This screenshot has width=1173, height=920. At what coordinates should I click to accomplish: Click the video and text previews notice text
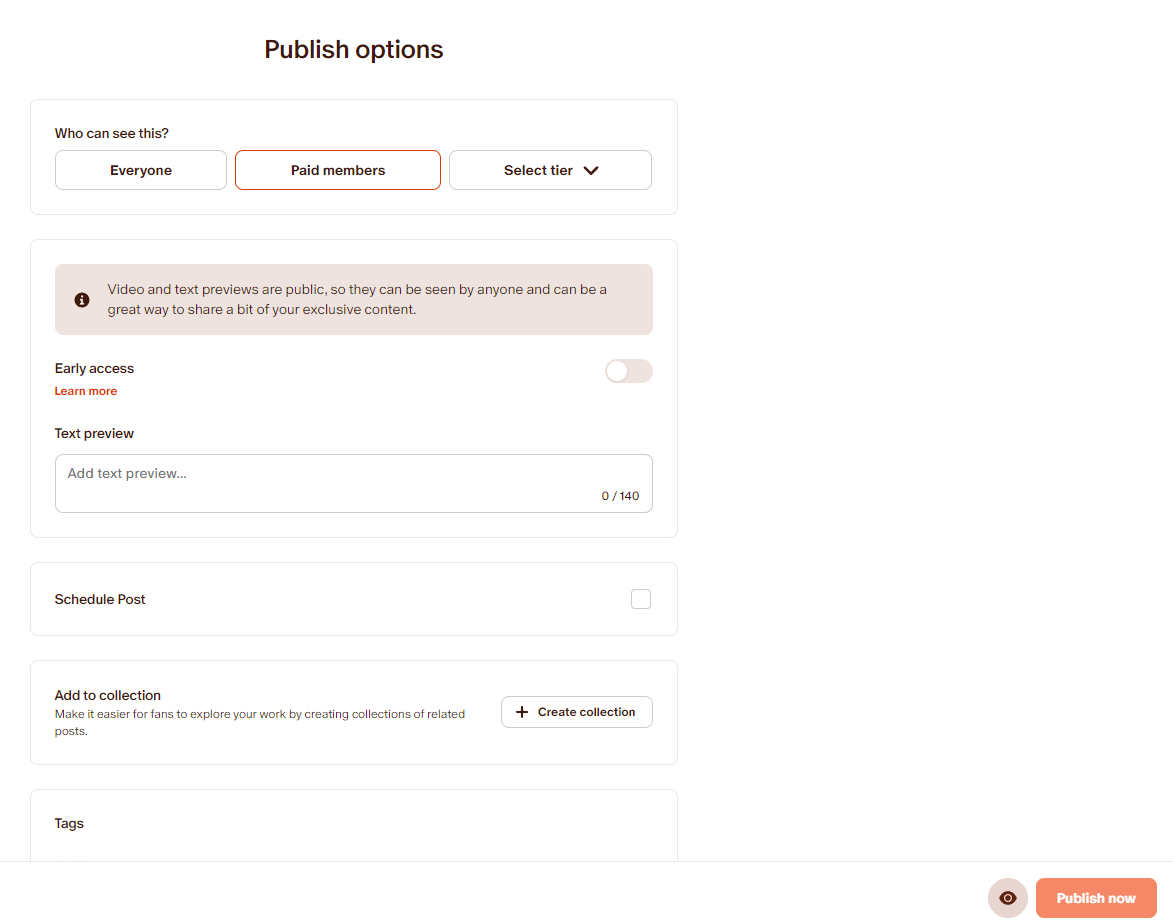pos(357,299)
